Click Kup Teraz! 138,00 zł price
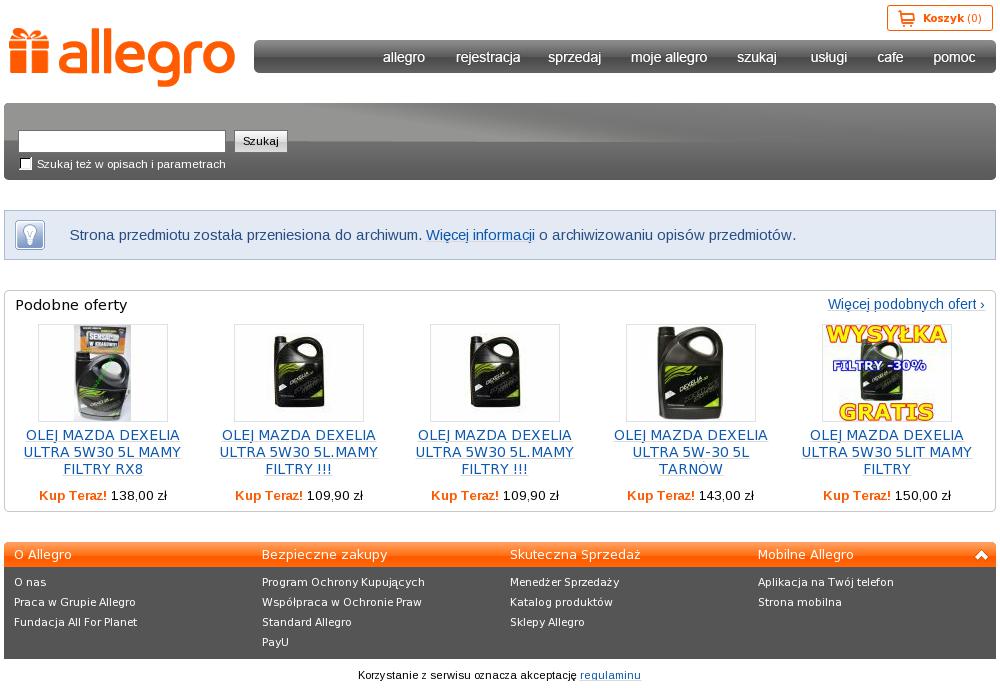Image resolution: width=1000 pixels, height=695 pixels. (103, 495)
